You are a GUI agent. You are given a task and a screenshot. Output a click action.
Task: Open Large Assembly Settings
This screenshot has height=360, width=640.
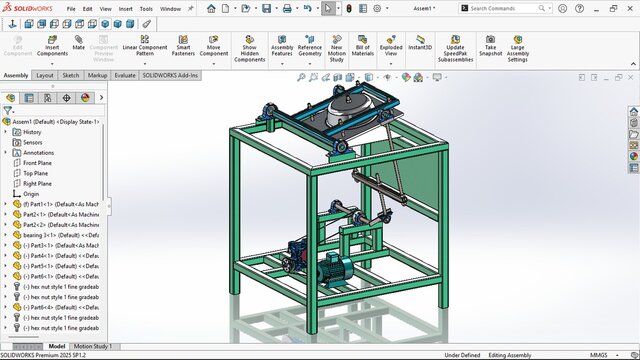pos(518,49)
